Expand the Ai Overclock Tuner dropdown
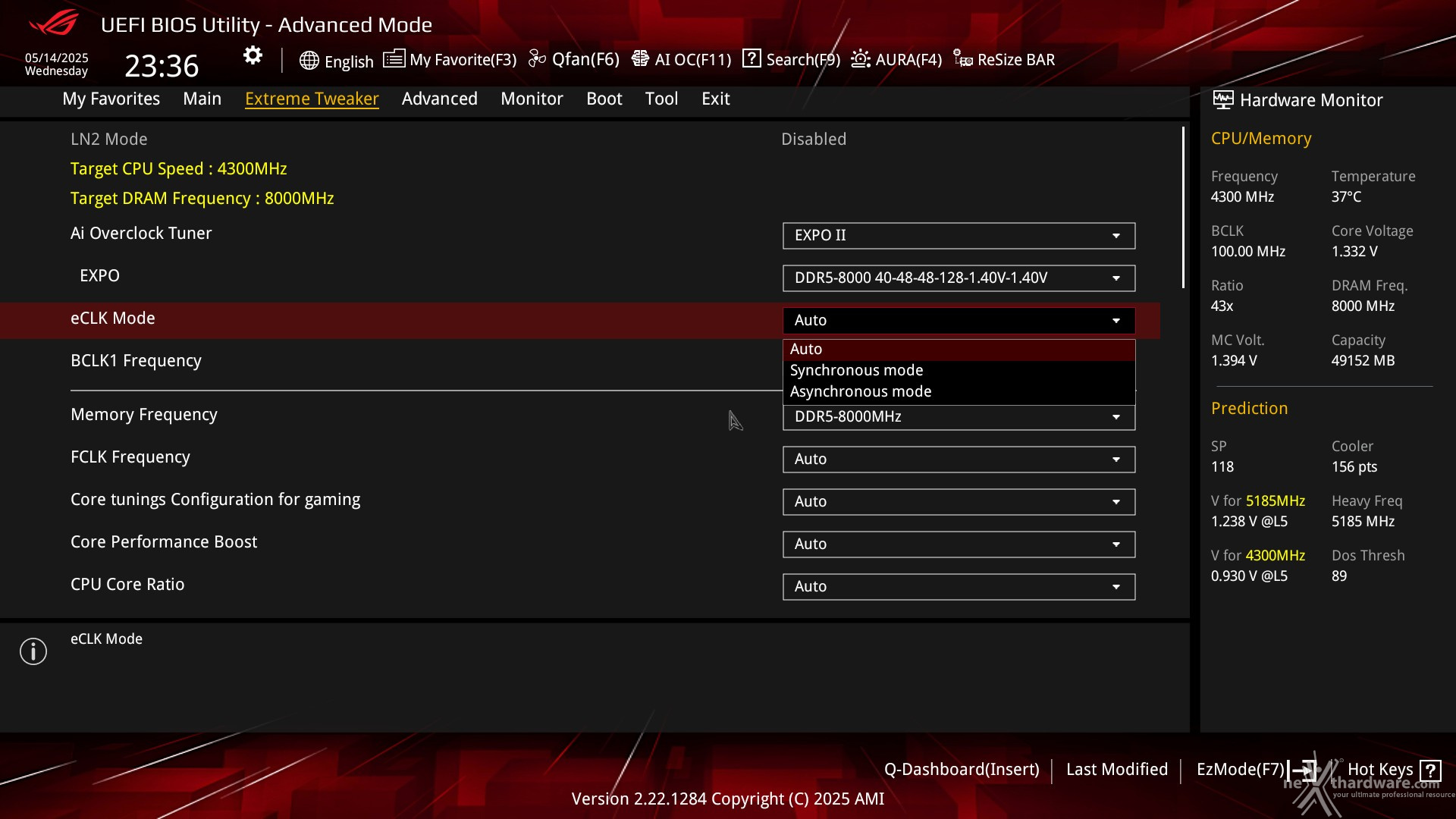This screenshot has width=1456, height=819. click(959, 236)
